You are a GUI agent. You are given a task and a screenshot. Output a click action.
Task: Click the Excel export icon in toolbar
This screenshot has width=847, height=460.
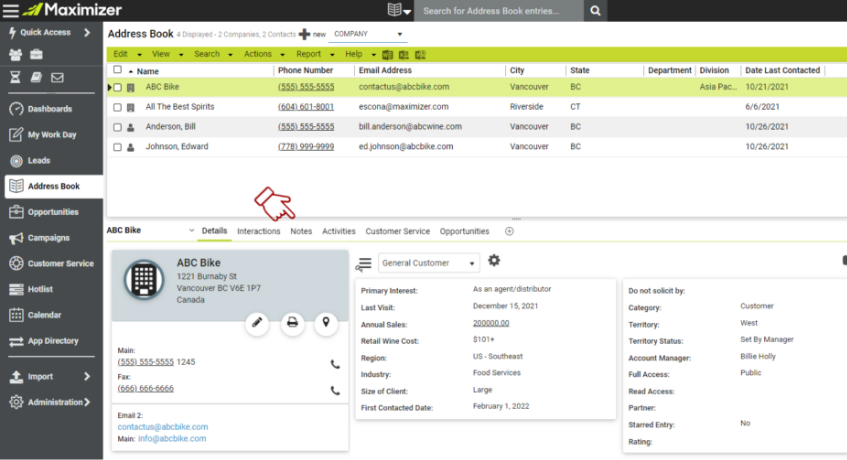[404, 55]
